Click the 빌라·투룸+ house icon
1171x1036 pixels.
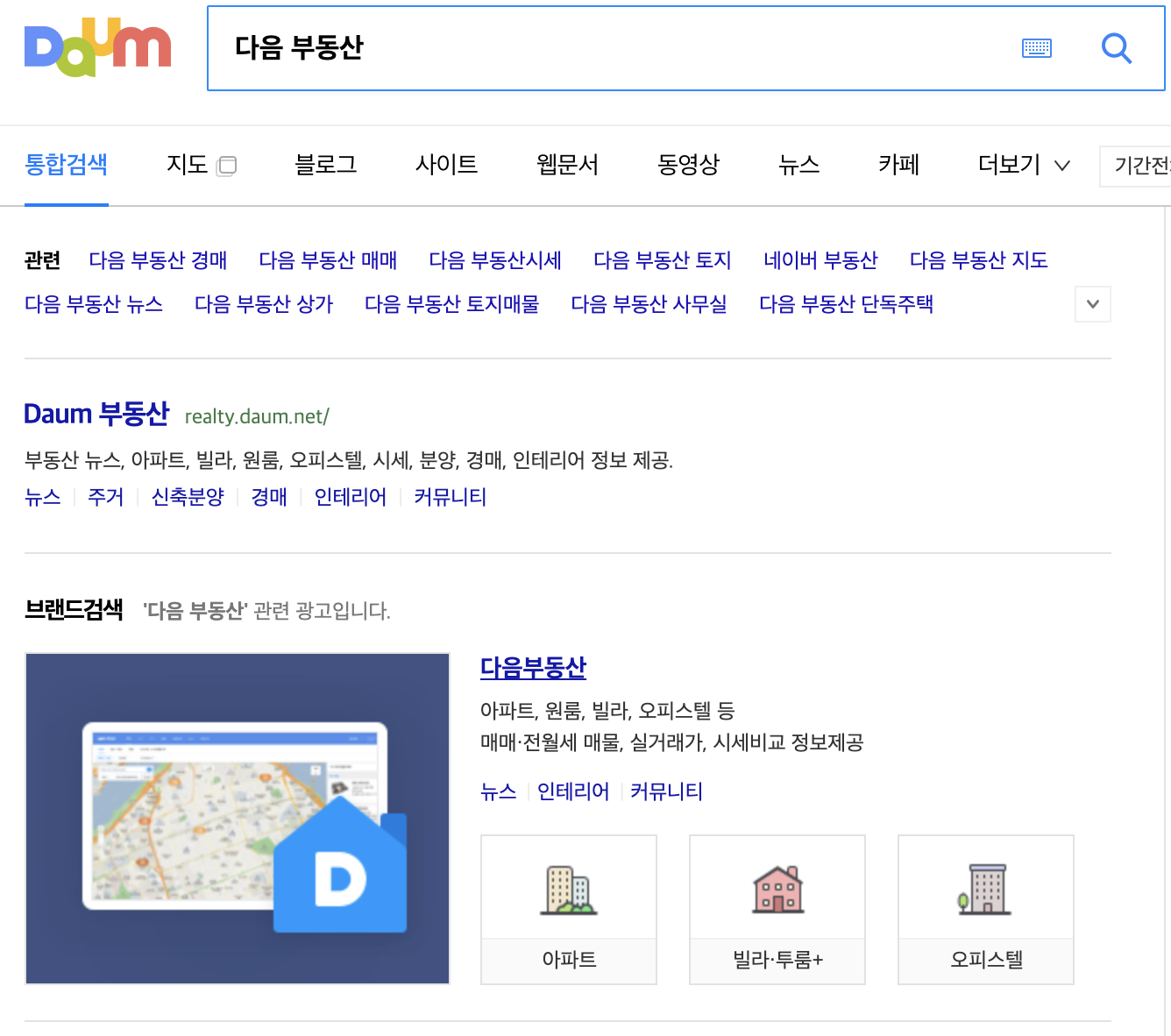pyautogui.click(x=777, y=890)
